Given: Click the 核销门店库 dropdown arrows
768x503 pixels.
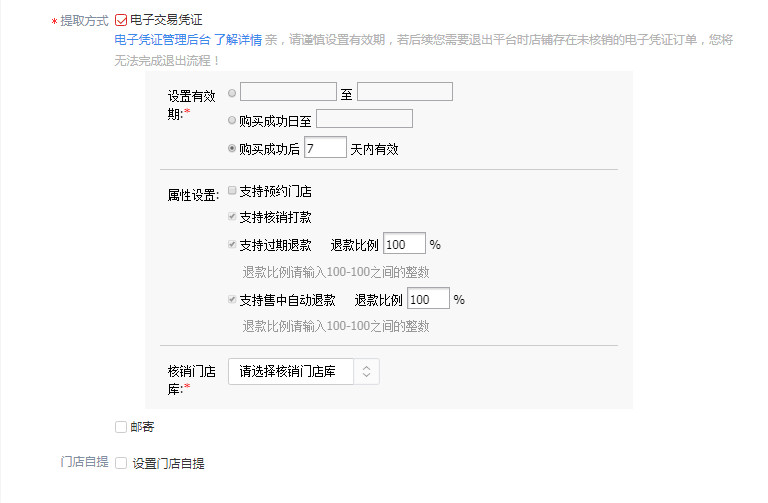Looking at the screenshot, I should 366,371.
